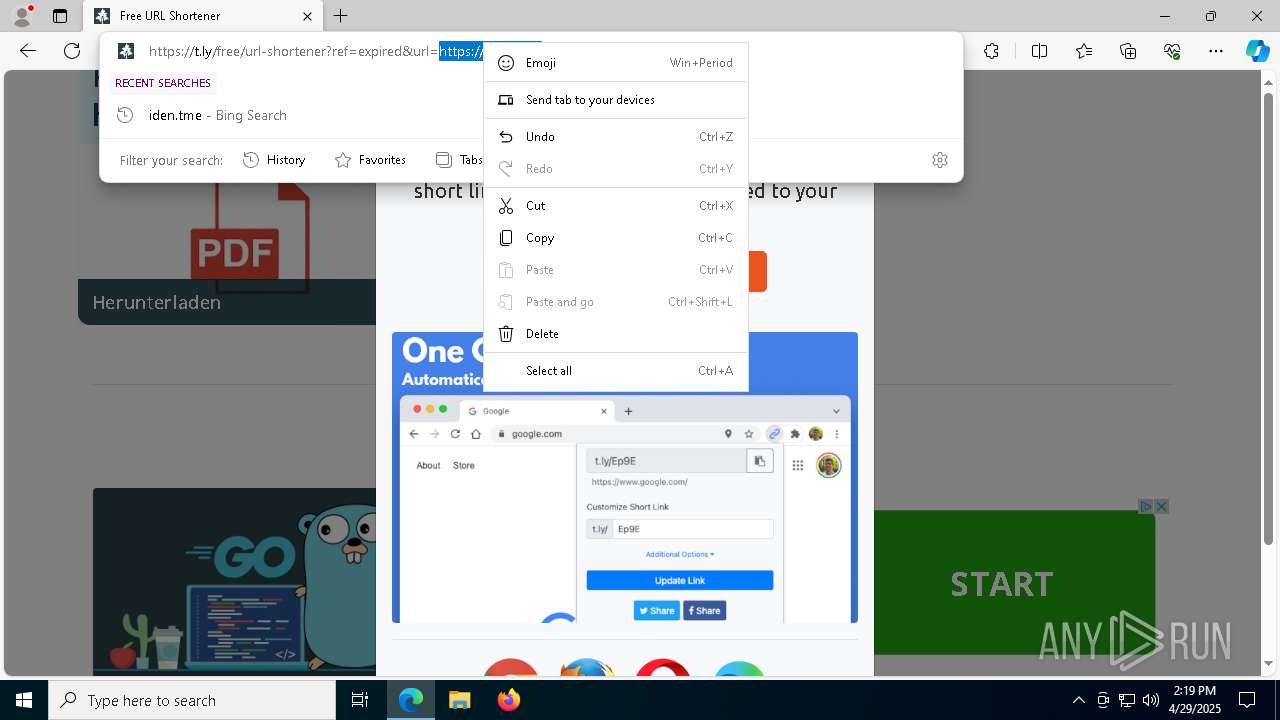Open File Explorer on taskbar
Image resolution: width=1280 pixels, height=720 pixels.
[x=459, y=700]
